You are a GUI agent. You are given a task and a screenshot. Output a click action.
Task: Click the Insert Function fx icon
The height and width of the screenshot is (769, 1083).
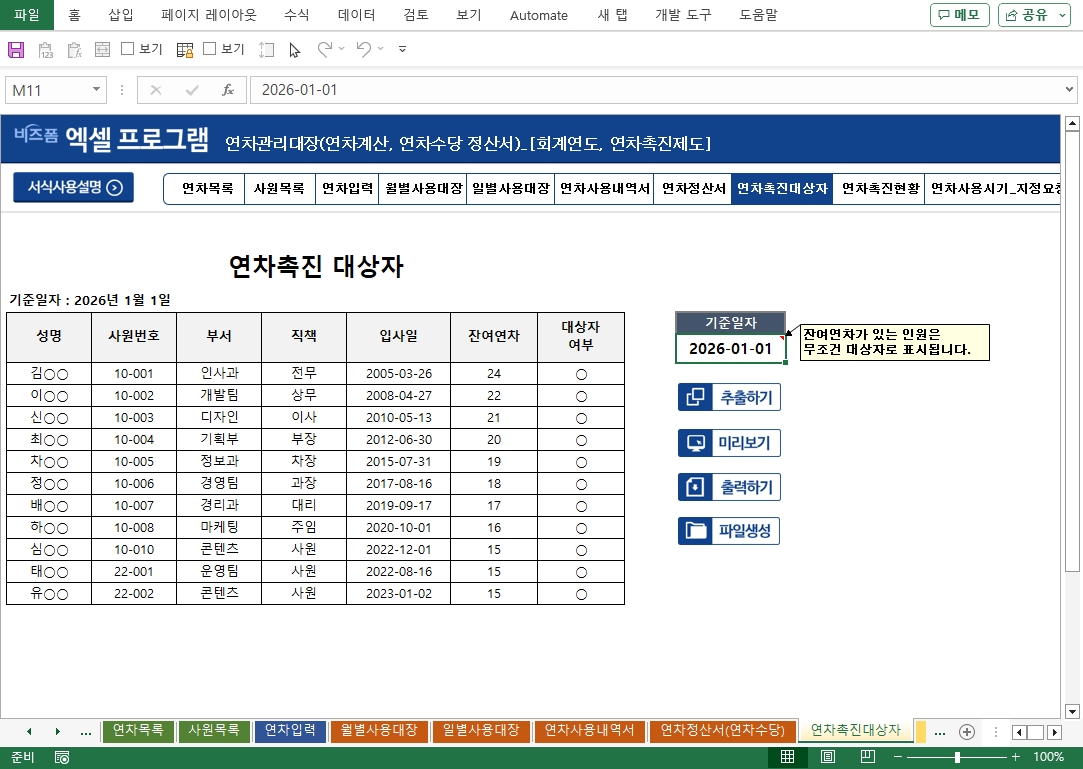coord(228,90)
